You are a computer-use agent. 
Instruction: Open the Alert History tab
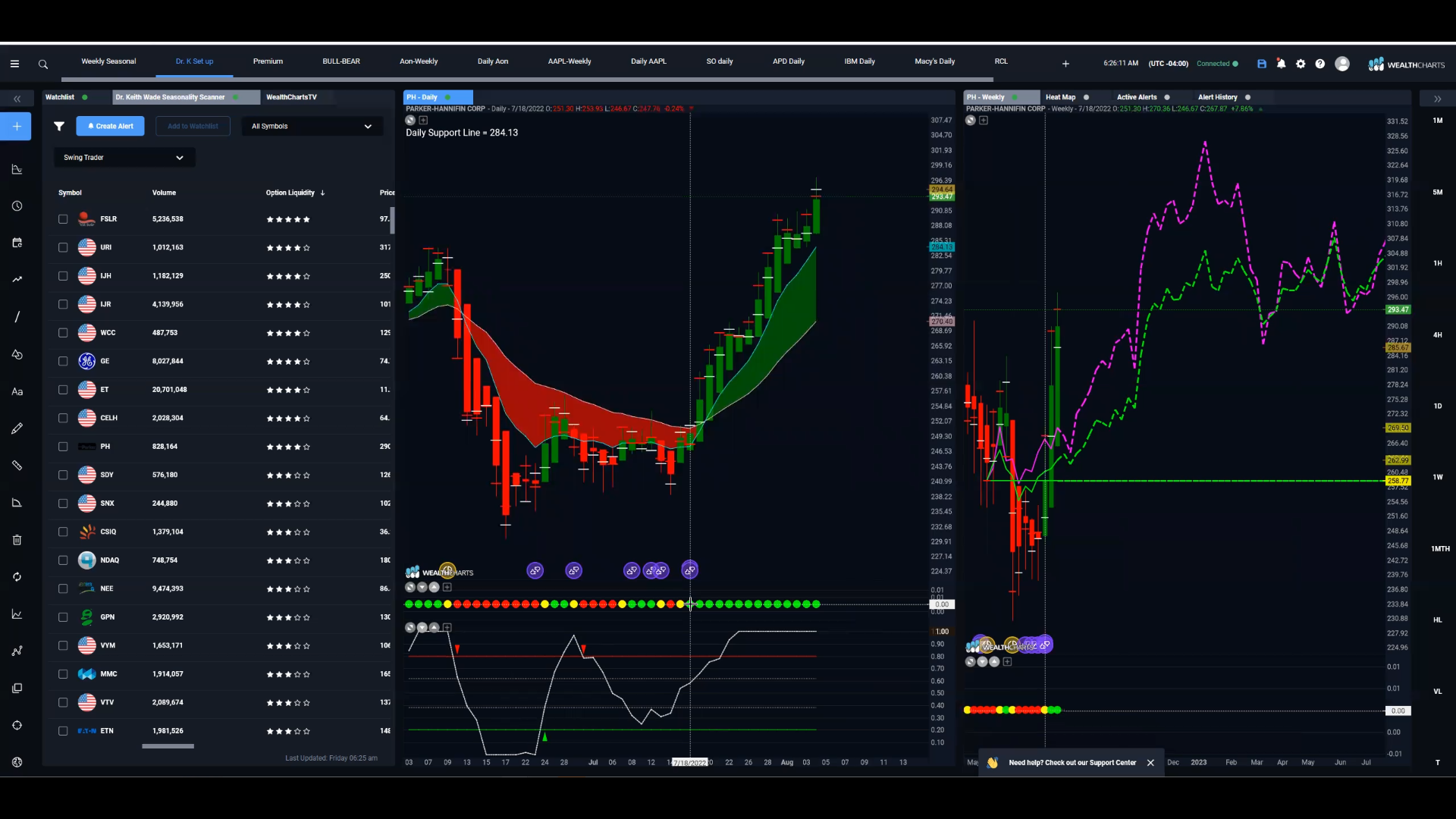[1218, 97]
